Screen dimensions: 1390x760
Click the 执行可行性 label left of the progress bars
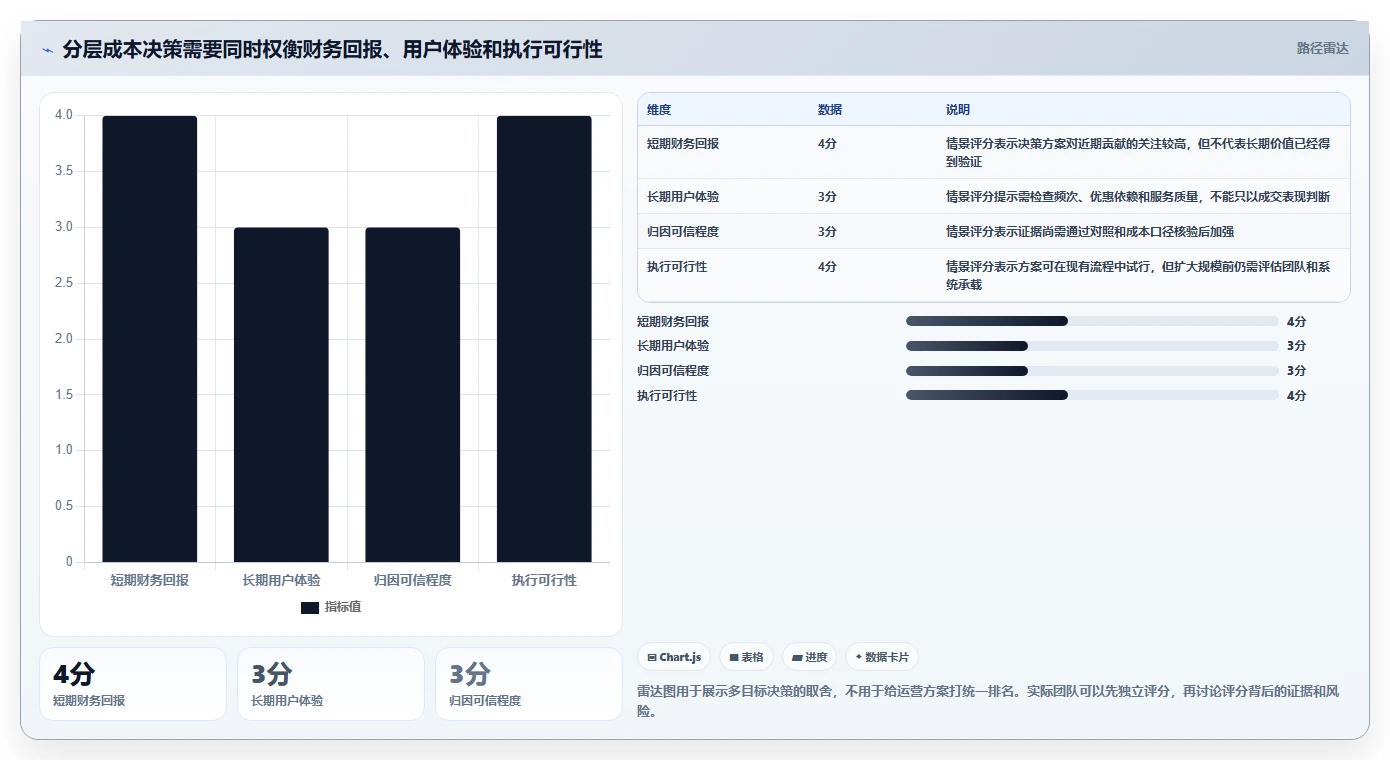click(x=667, y=395)
